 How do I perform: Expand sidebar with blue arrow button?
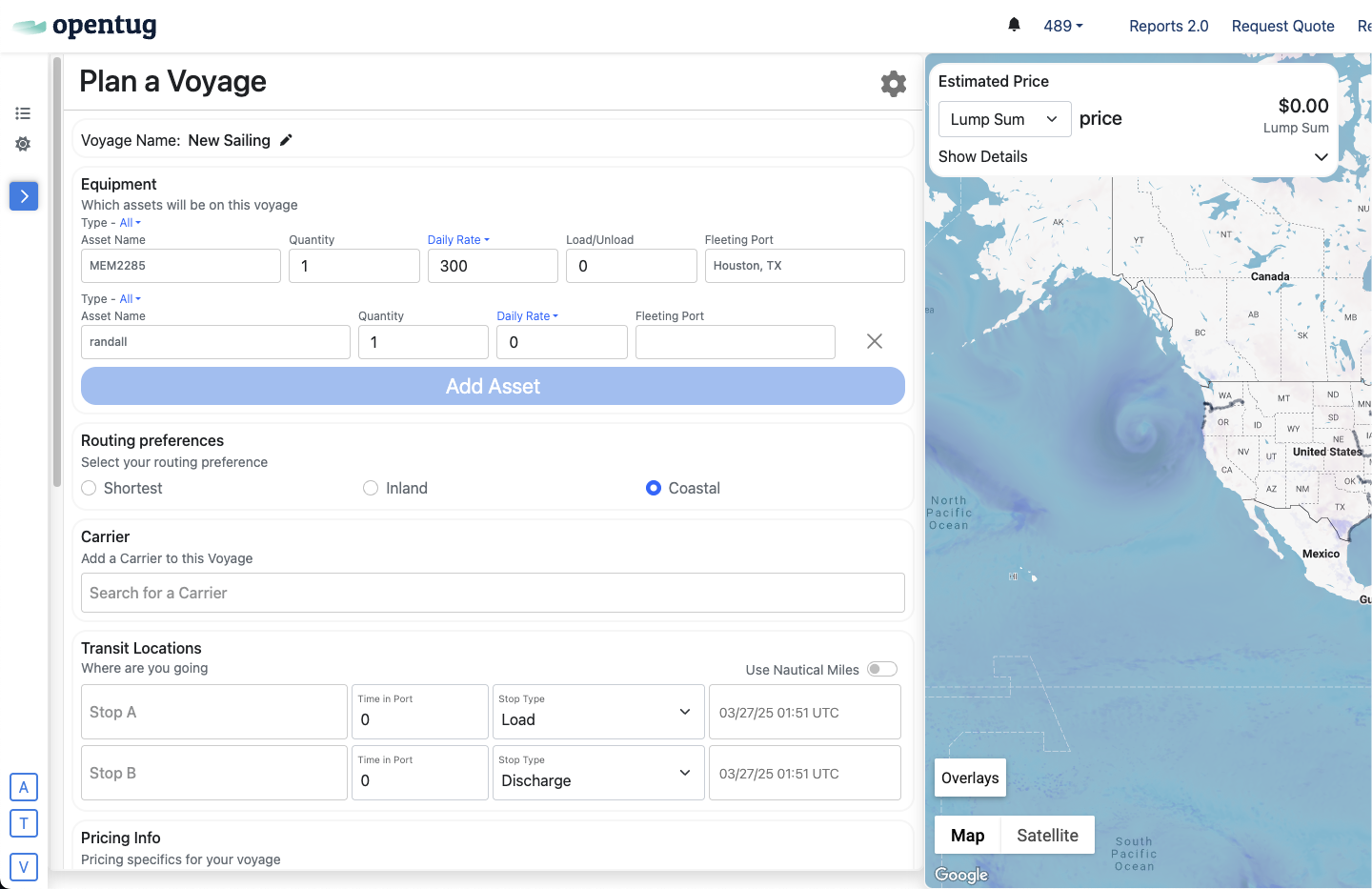point(24,196)
